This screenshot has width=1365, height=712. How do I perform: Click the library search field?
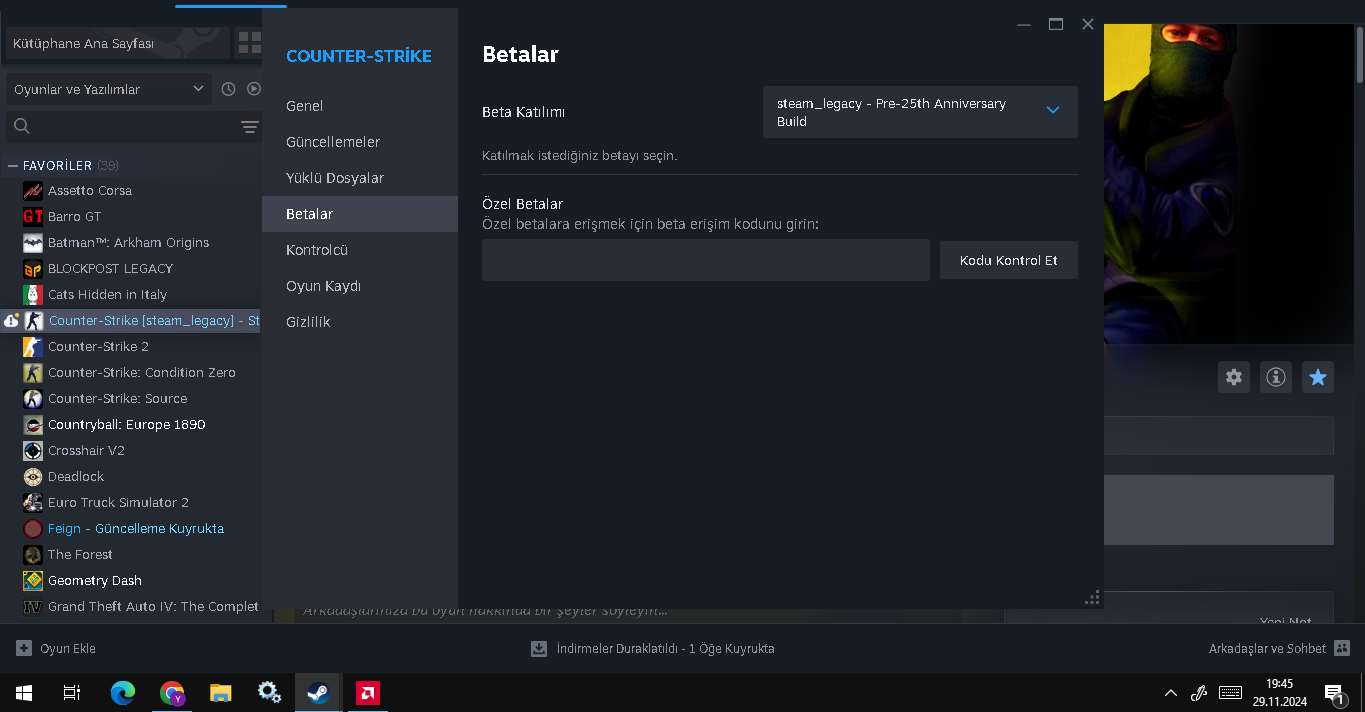pos(120,126)
